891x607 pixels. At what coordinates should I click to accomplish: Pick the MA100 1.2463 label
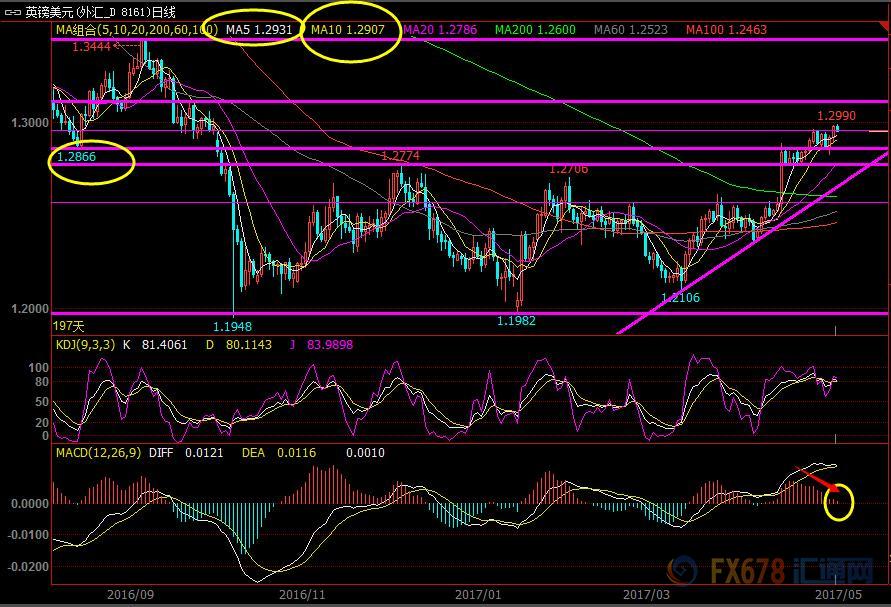[x=726, y=30]
